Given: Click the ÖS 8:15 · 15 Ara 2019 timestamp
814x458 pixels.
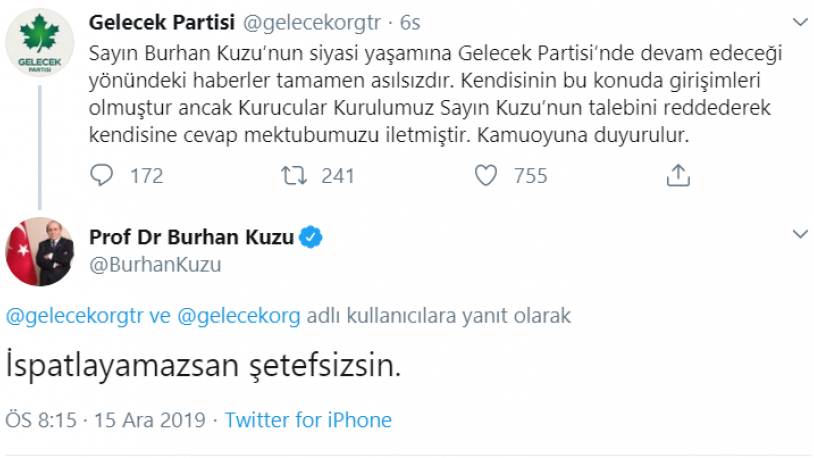Looking at the screenshot, I should click(106, 420).
